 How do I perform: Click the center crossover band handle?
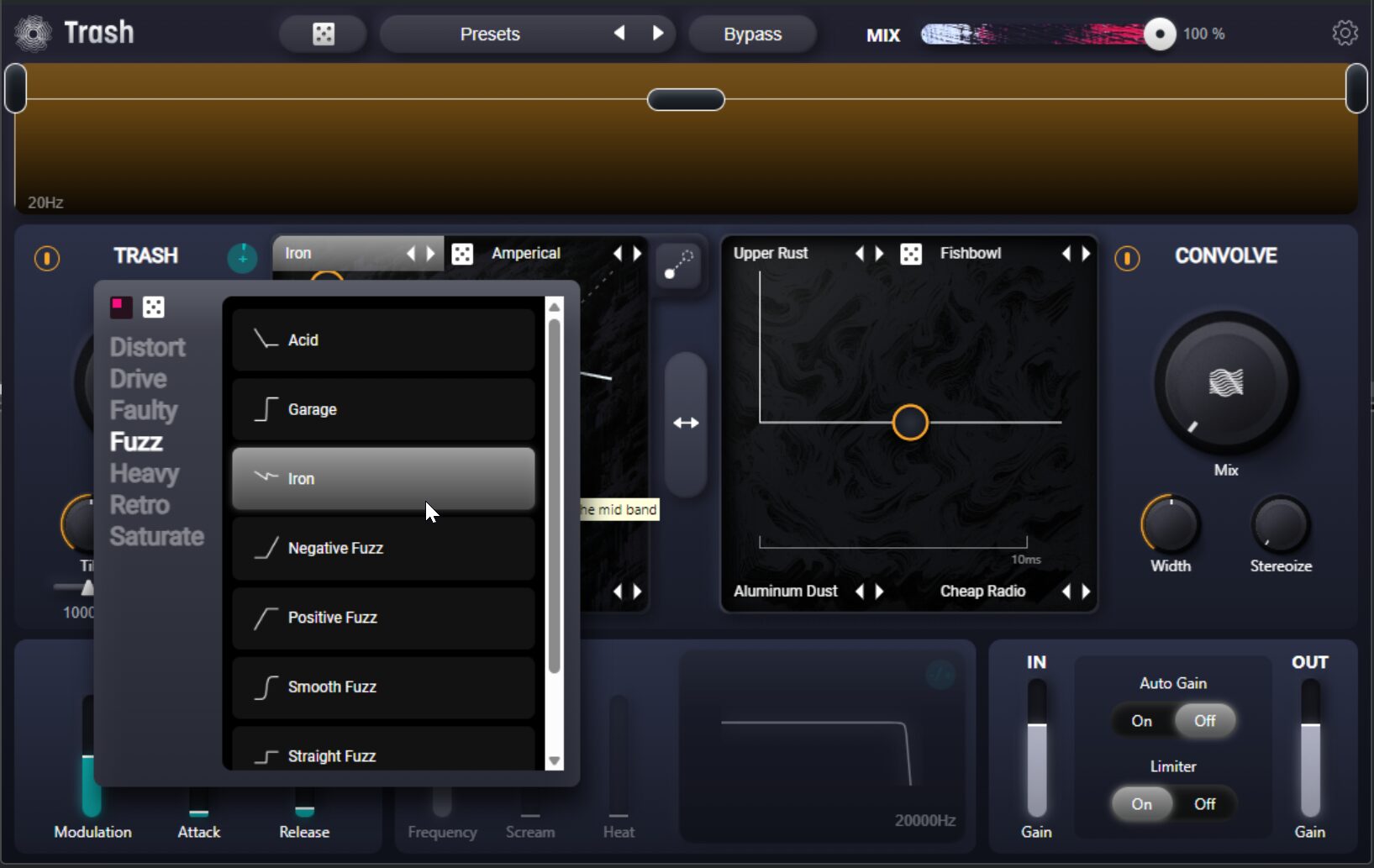pos(686,99)
